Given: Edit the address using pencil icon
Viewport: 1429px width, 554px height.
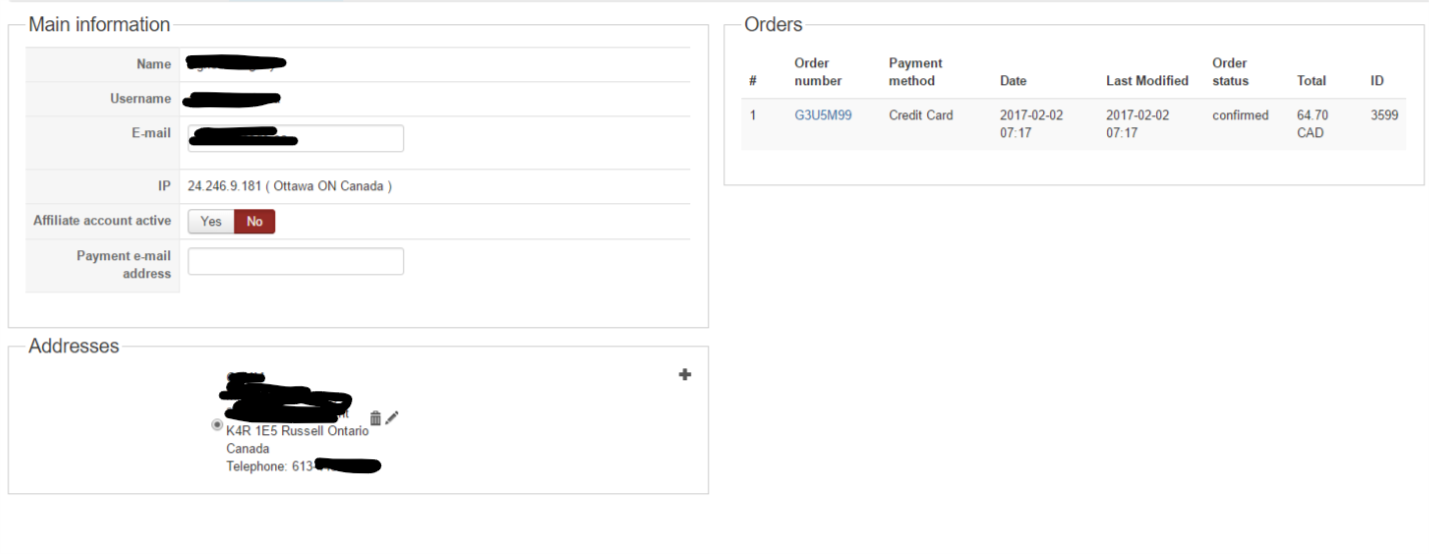Looking at the screenshot, I should 392,417.
